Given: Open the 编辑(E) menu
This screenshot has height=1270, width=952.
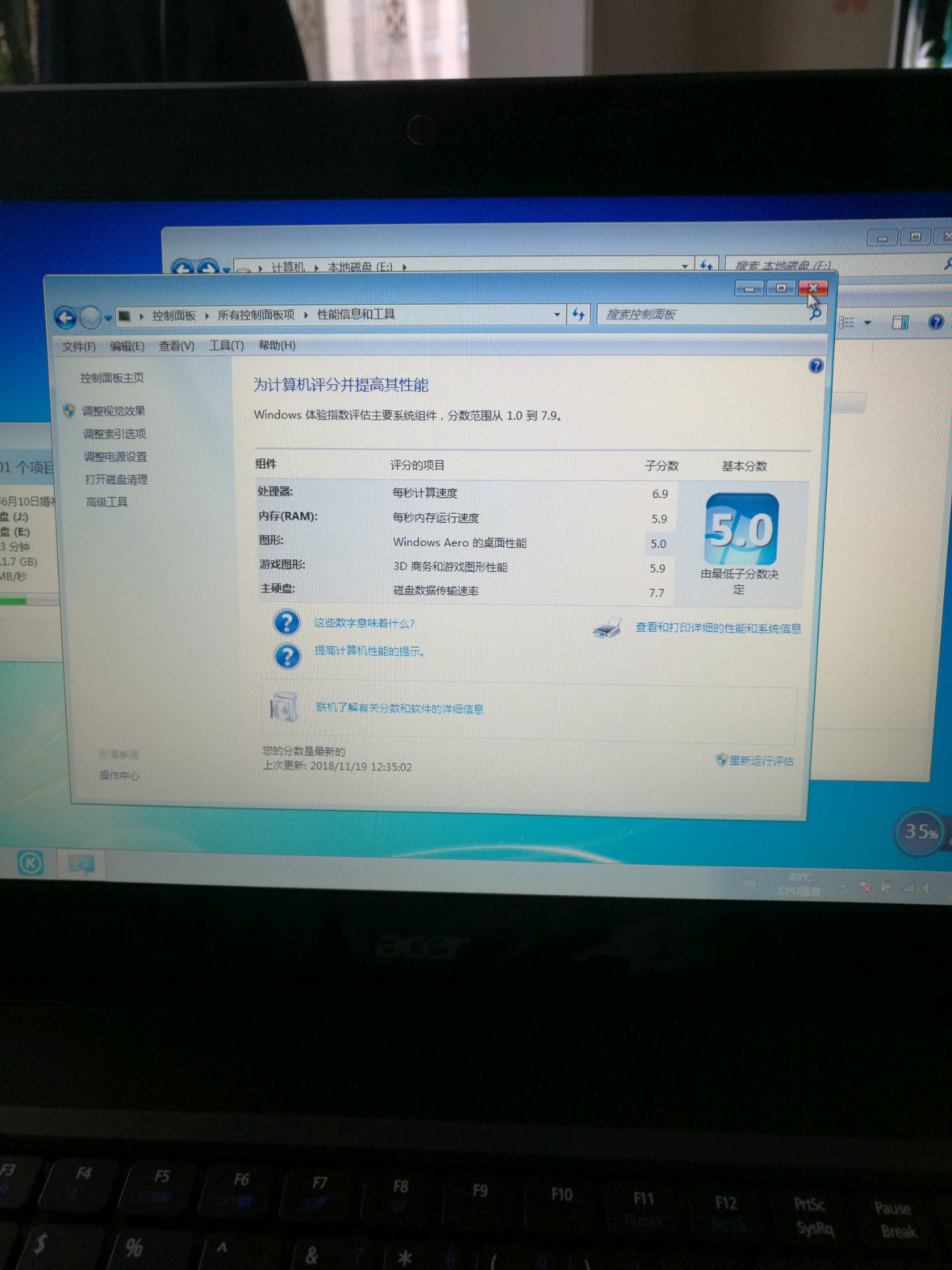Looking at the screenshot, I should pos(127,346).
